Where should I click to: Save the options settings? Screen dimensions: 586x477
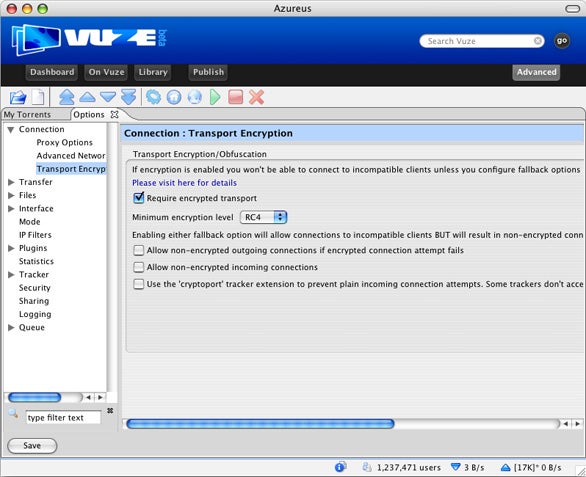coord(32,446)
